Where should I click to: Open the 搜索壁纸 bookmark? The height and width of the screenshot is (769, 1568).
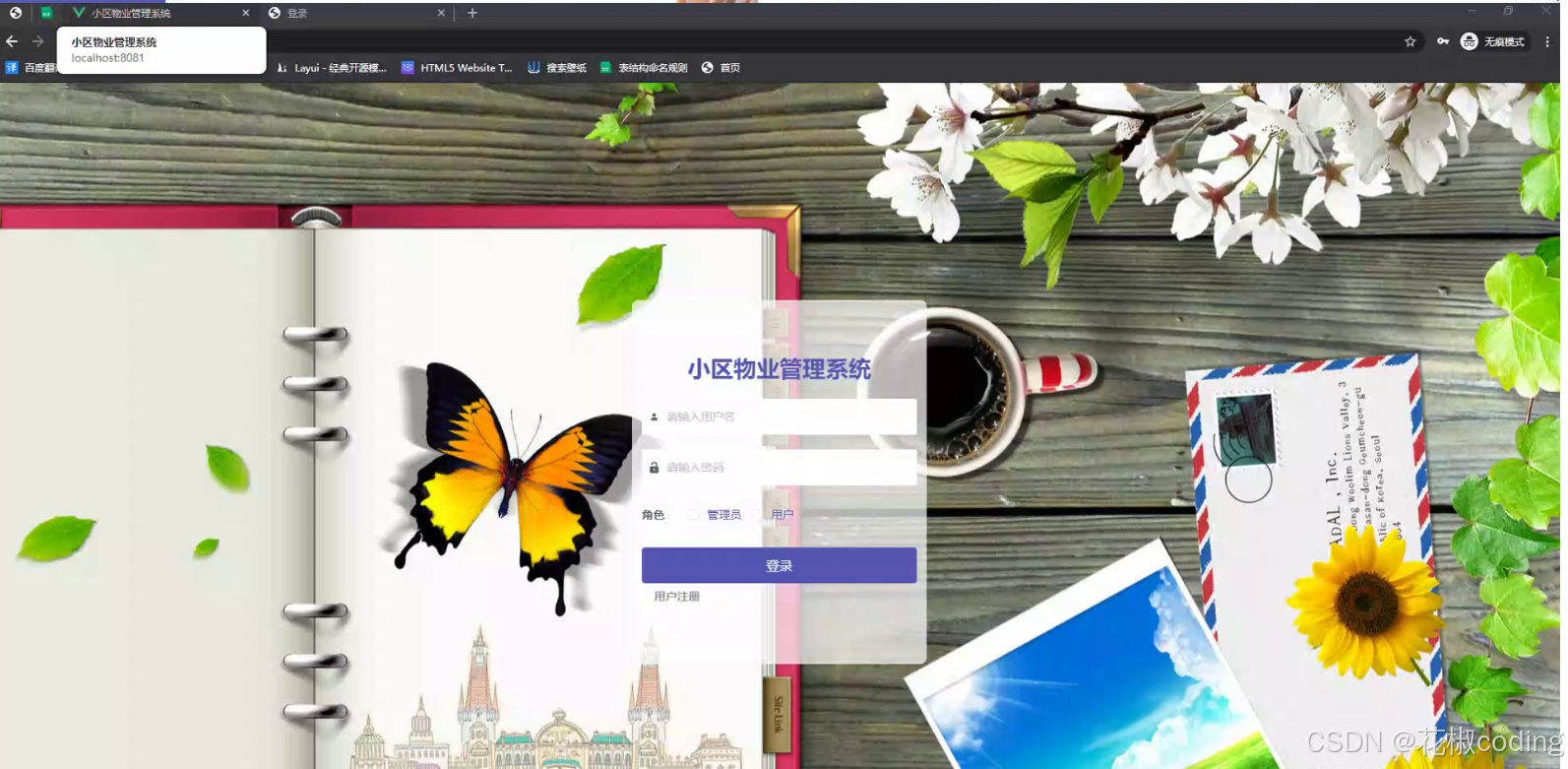coord(557,68)
